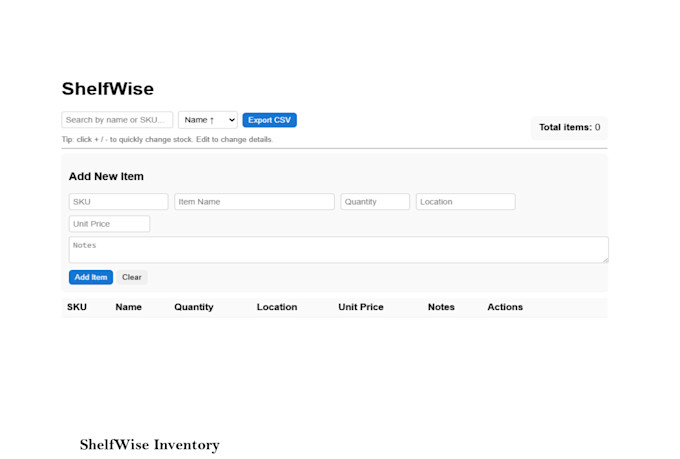Image resolution: width=680 pixels, height=459 pixels.
Task: Click inside the Notes text area
Action: (339, 250)
